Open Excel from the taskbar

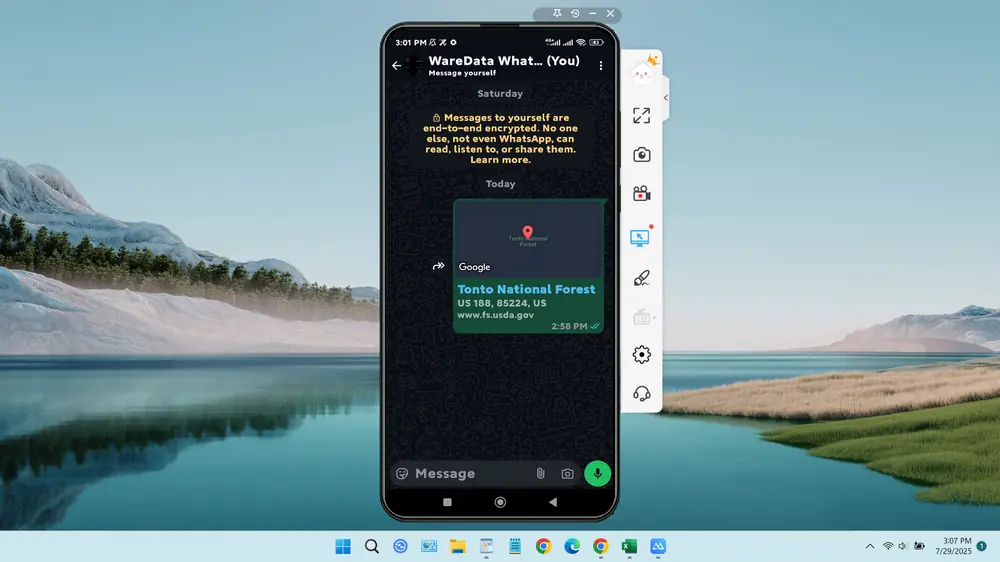629,546
